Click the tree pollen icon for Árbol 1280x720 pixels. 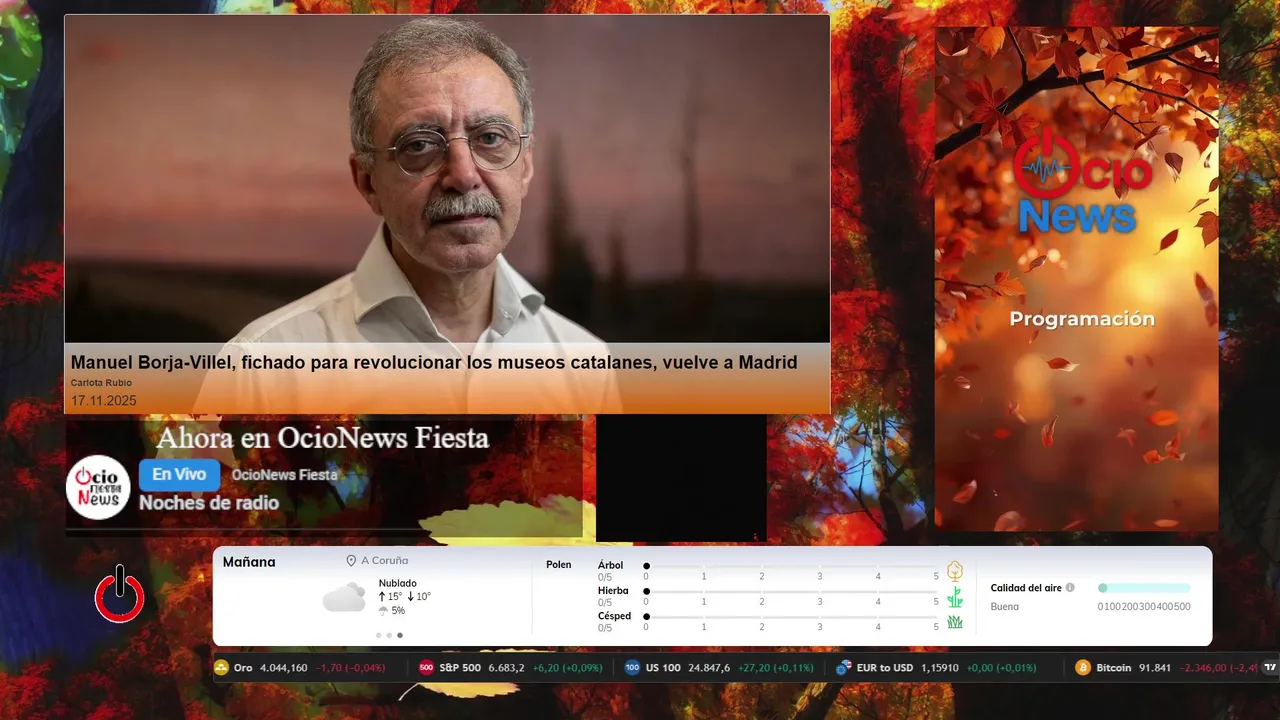(955, 571)
